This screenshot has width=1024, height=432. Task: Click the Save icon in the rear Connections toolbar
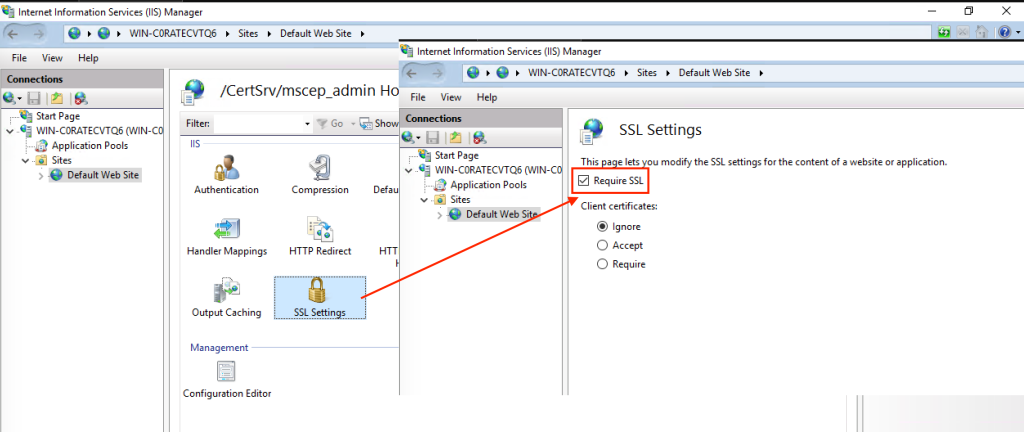click(x=35, y=99)
